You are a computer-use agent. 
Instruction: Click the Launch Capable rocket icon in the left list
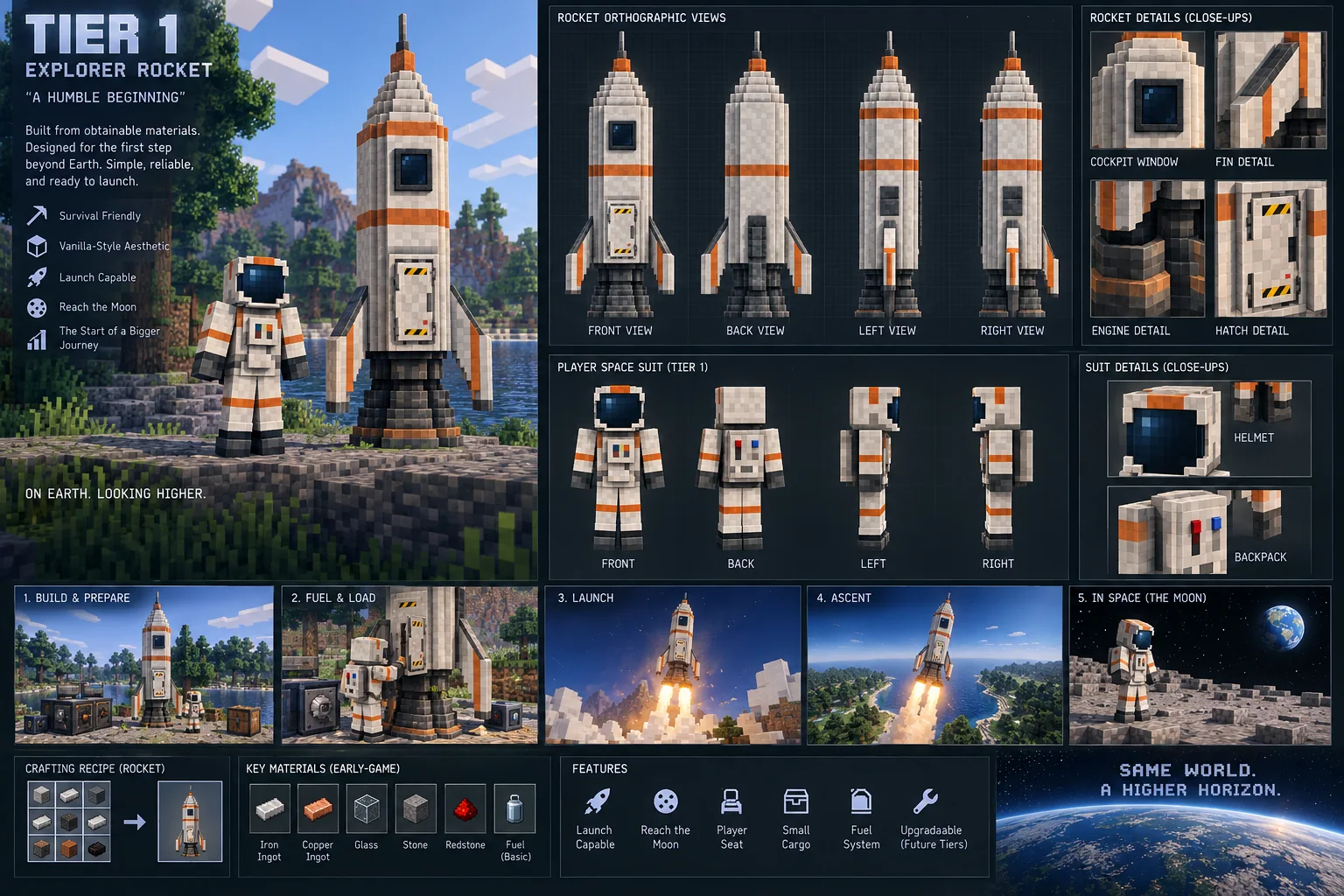pos(37,277)
